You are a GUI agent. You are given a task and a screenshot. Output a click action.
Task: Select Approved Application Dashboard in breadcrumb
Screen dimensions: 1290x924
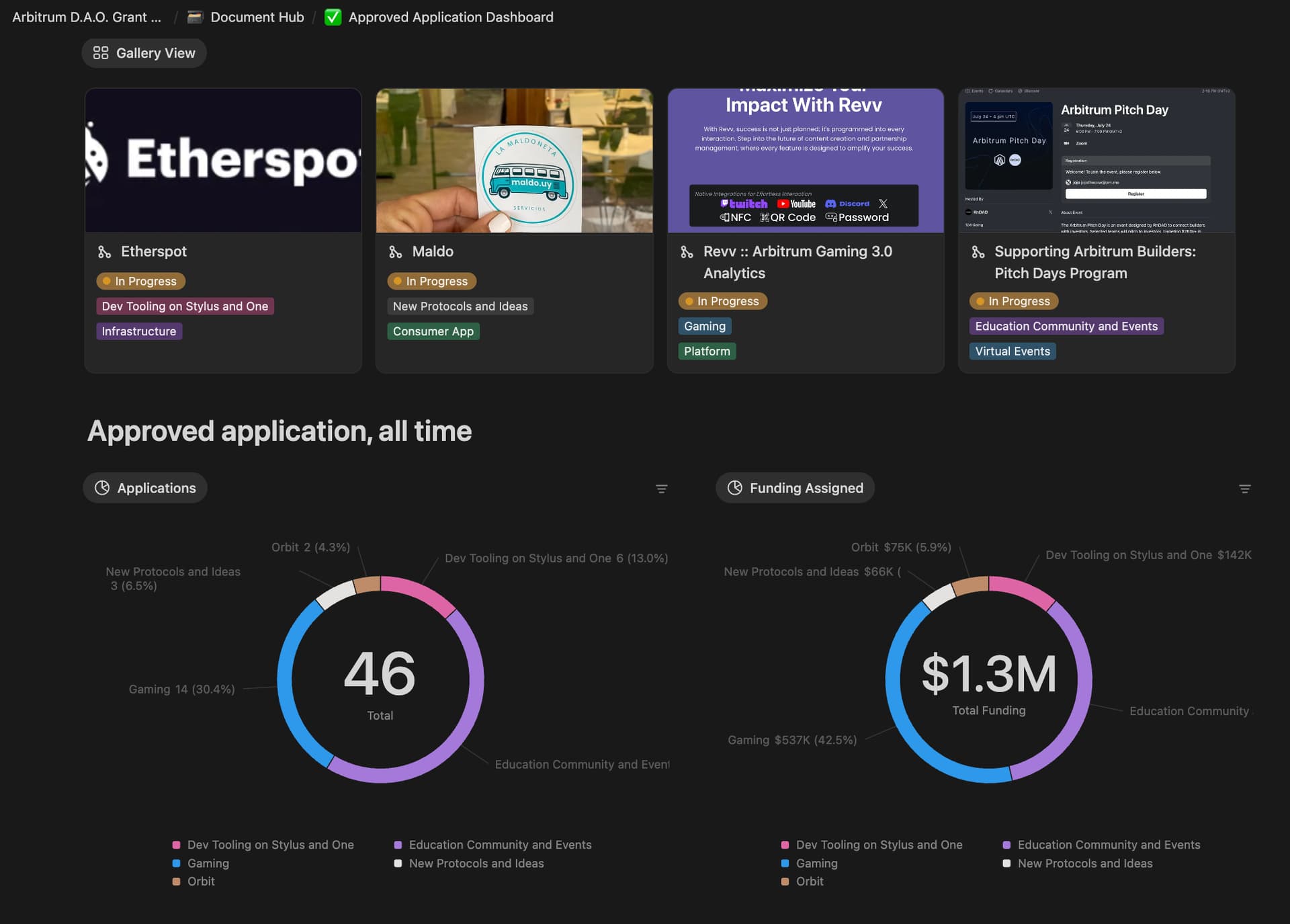[450, 17]
